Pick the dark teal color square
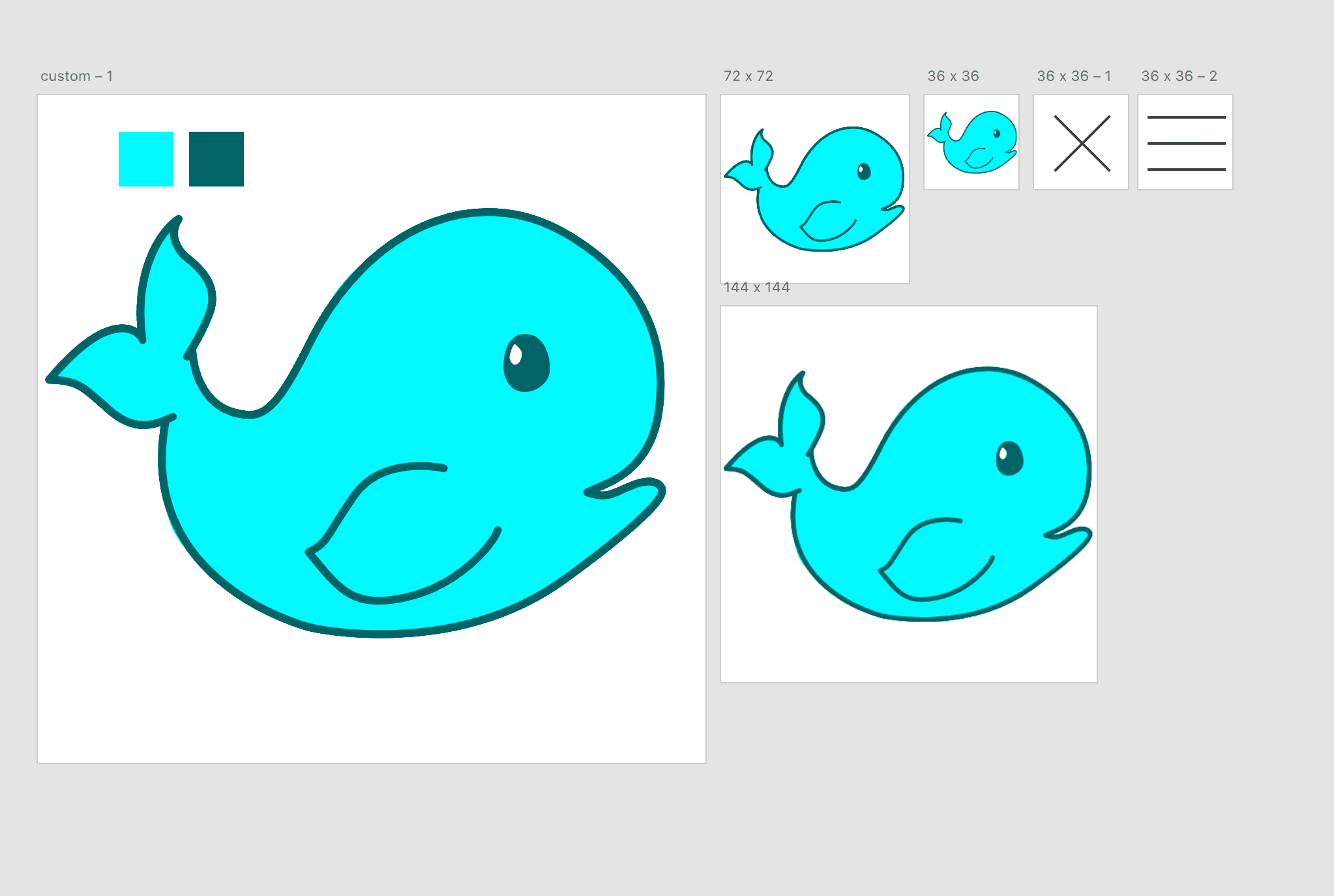This screenshot has height=896, width=1334. click(216, 159)
